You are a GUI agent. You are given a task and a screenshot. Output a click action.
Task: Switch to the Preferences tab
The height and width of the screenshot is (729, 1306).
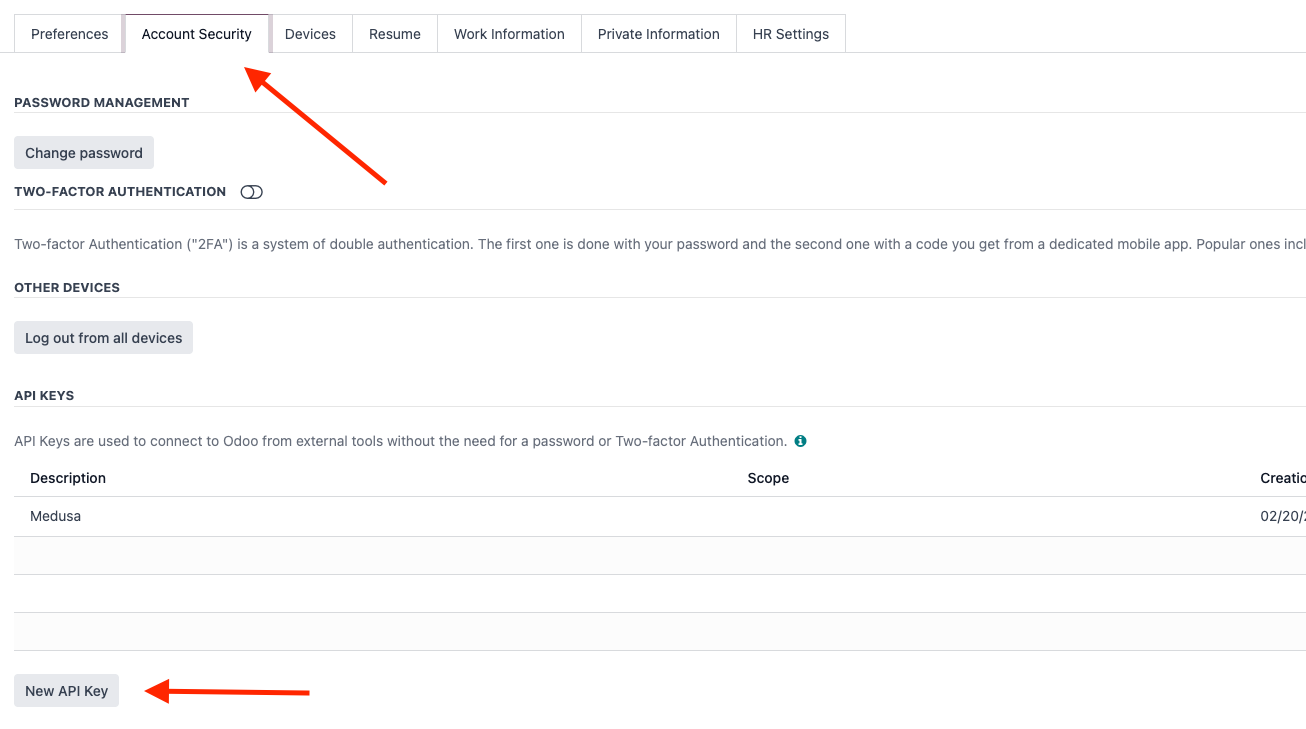(x=68, y=33)
